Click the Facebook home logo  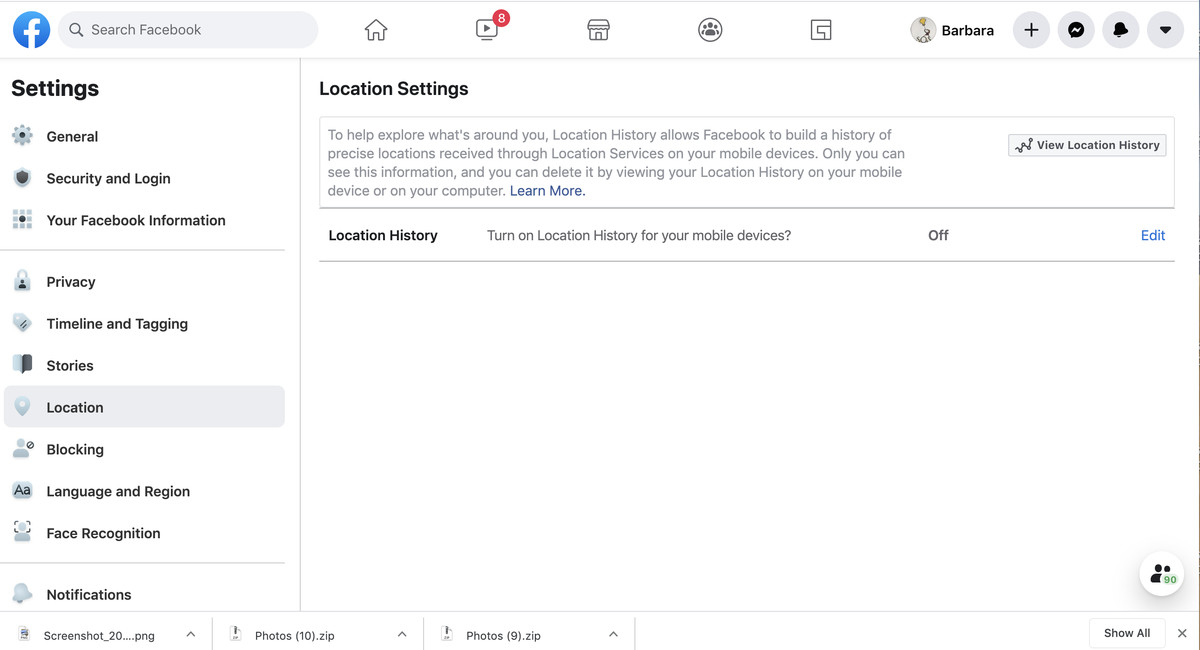[31, 29]
